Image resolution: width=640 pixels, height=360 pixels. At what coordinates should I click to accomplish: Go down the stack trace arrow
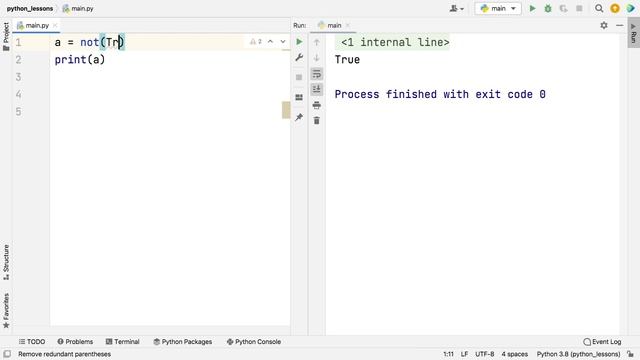click(x=316, y=58)
